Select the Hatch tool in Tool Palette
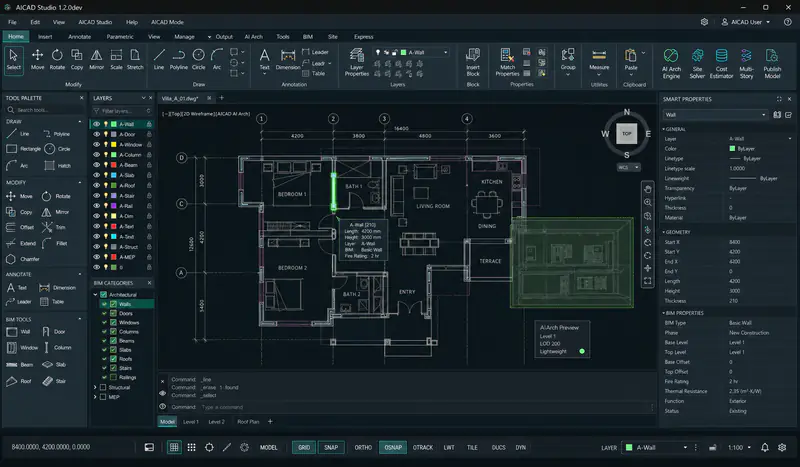This screenshot has width=800, height=467. point(56,165)
